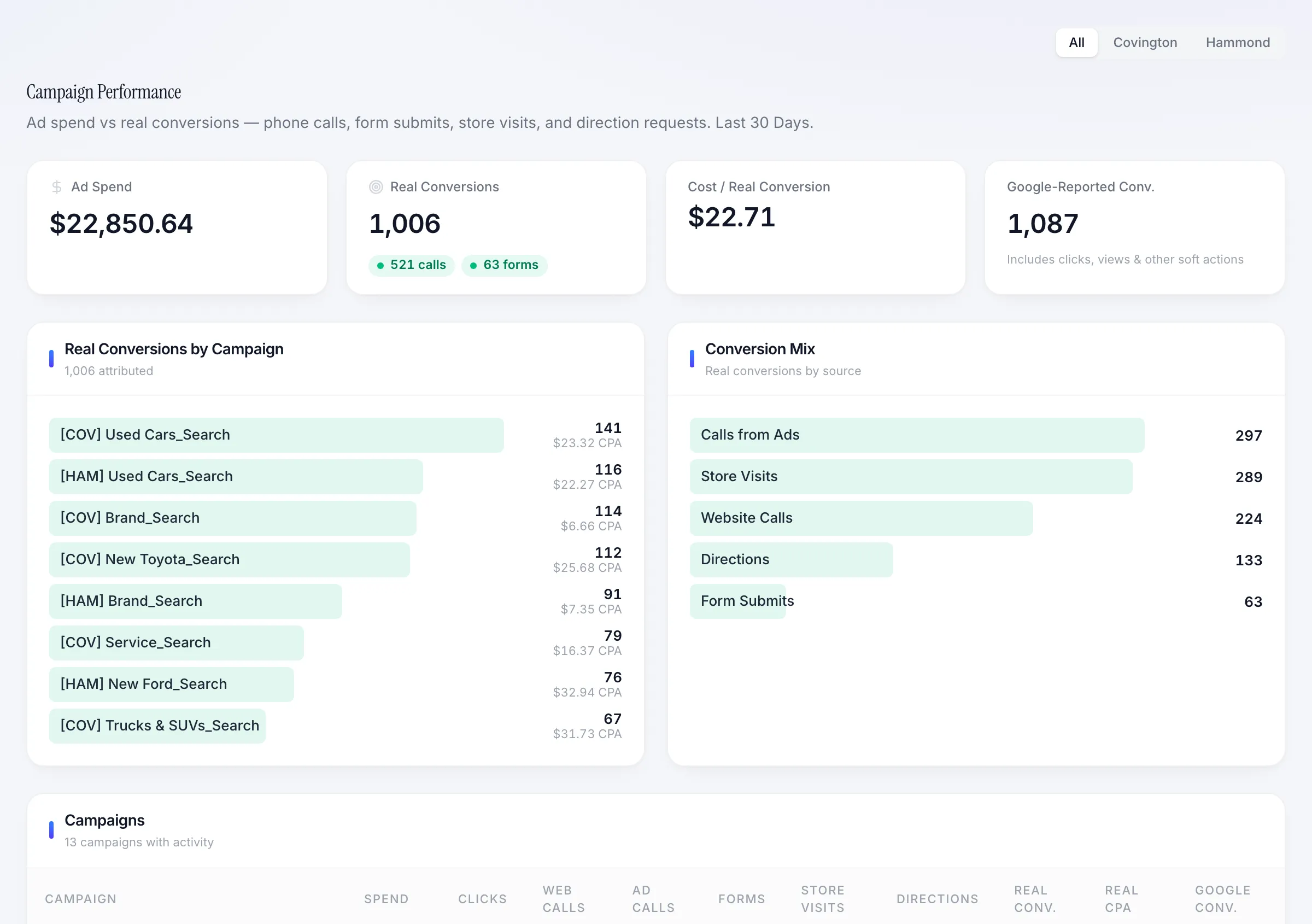This screenshot has height=924, width=1312.
Task: Click the $23.32 CPA value
Action: coord(587,443)
